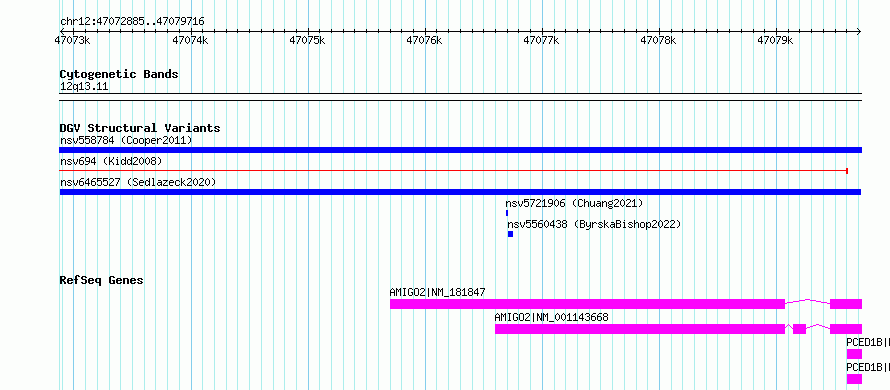The width and height of the screenshot is (890, 390).
Task: Click the red end cap of nsv694
Action: pos(847,170)
